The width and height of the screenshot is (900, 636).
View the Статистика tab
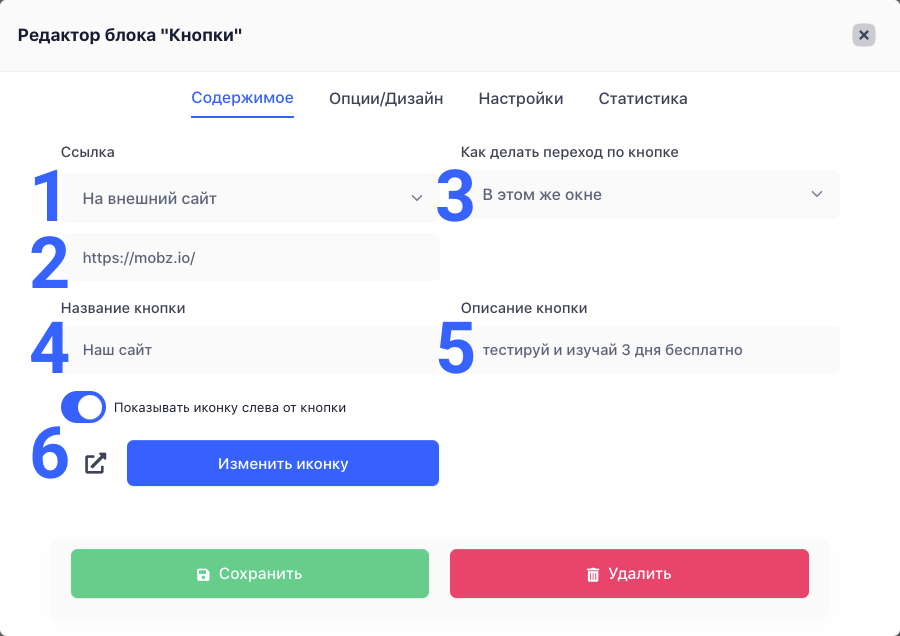[643, 99]
